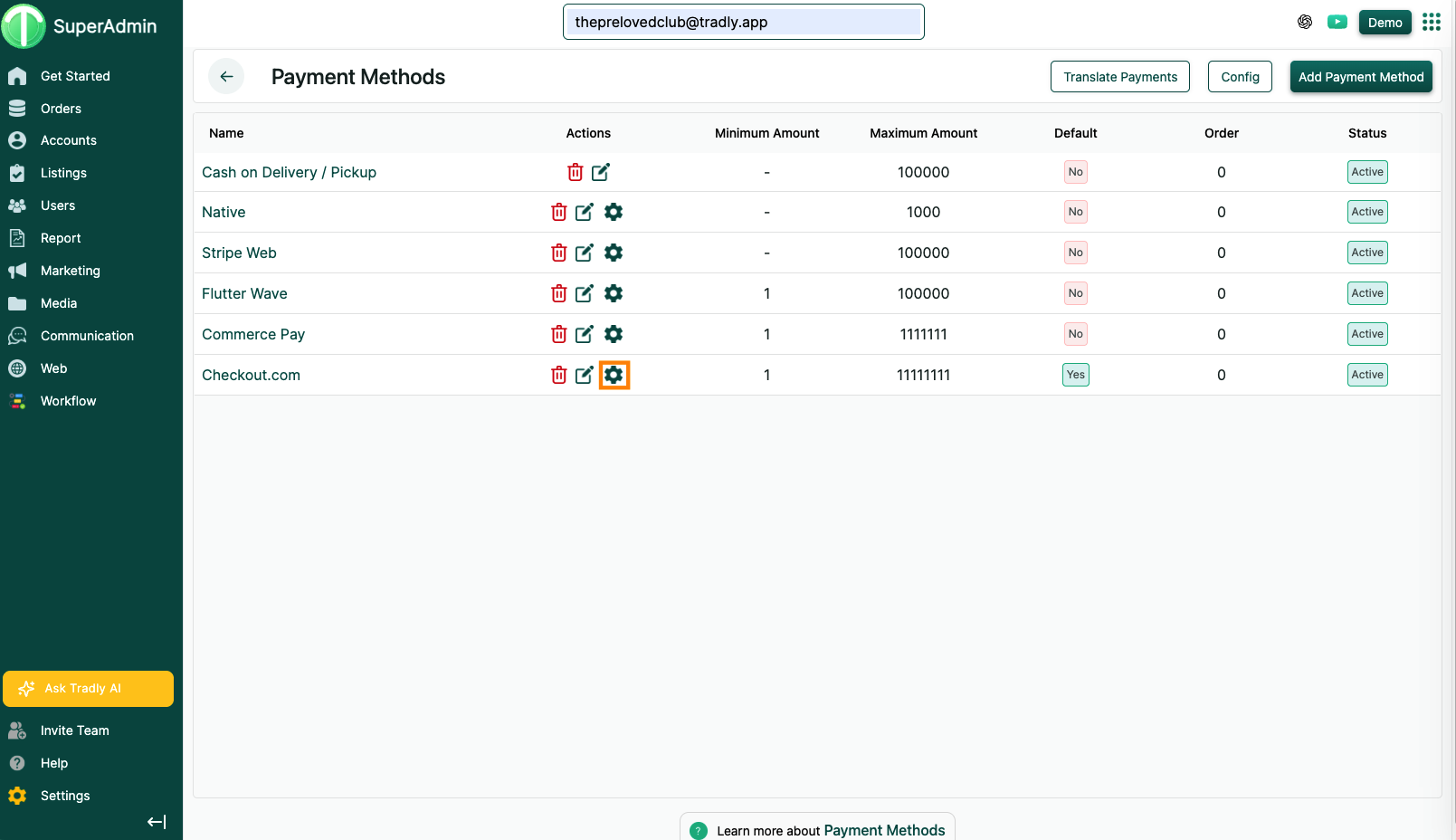Viewport: 1456px width, 840px height.
Task: Click the Ask Tradly AI button
Action: 88,689
